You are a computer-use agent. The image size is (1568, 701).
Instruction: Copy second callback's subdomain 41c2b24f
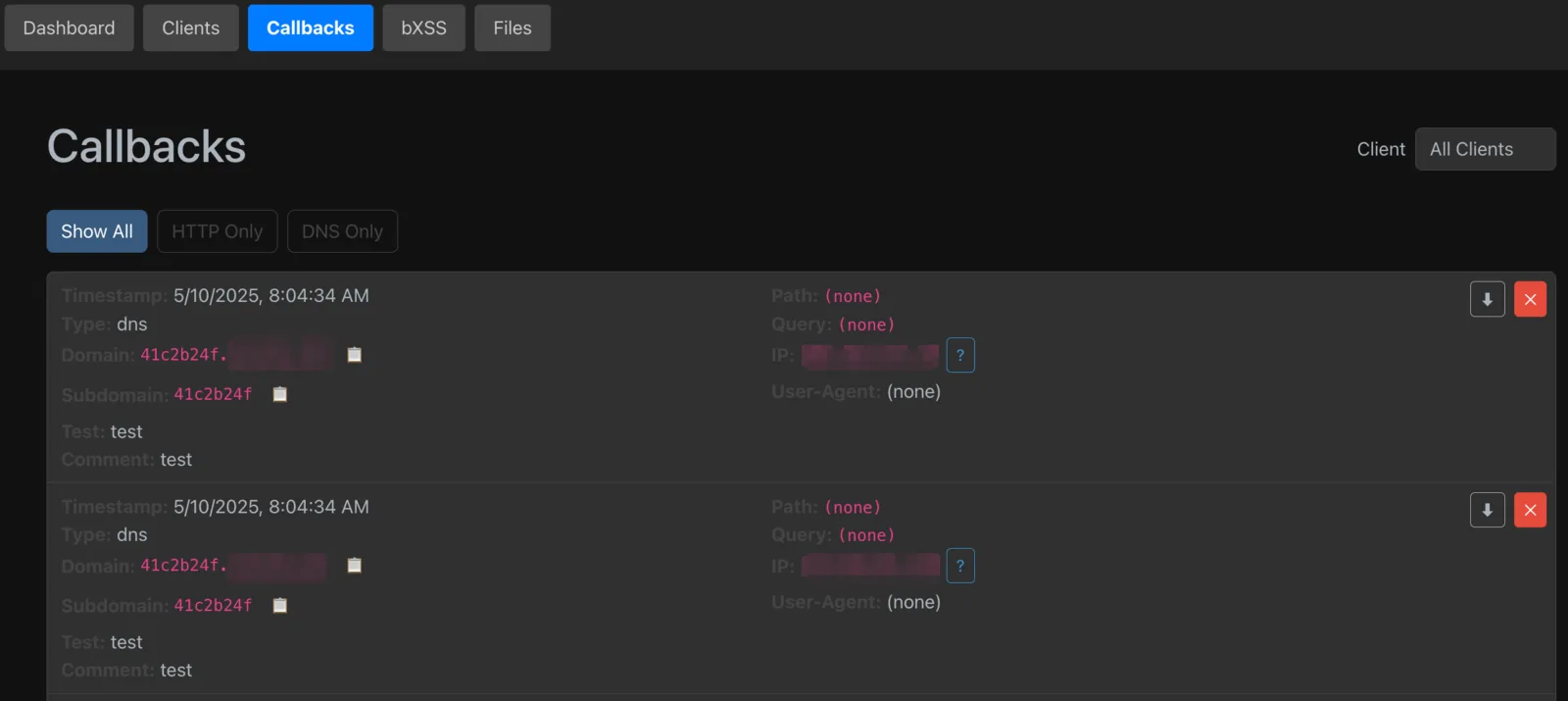pos(279,605)
